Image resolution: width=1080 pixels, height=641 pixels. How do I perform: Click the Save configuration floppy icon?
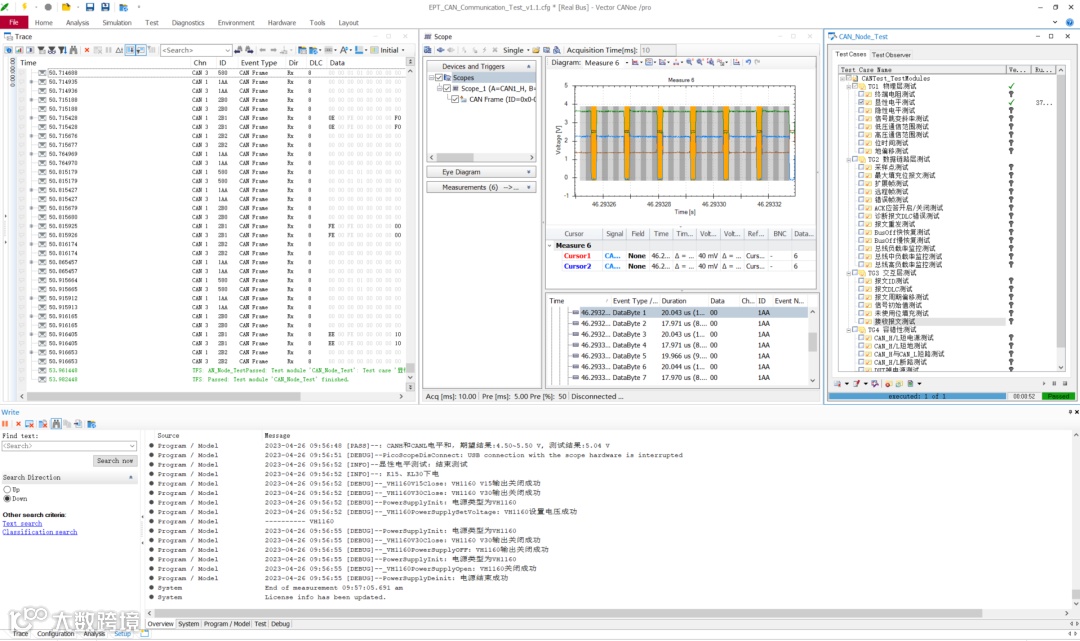click(89, 7)
